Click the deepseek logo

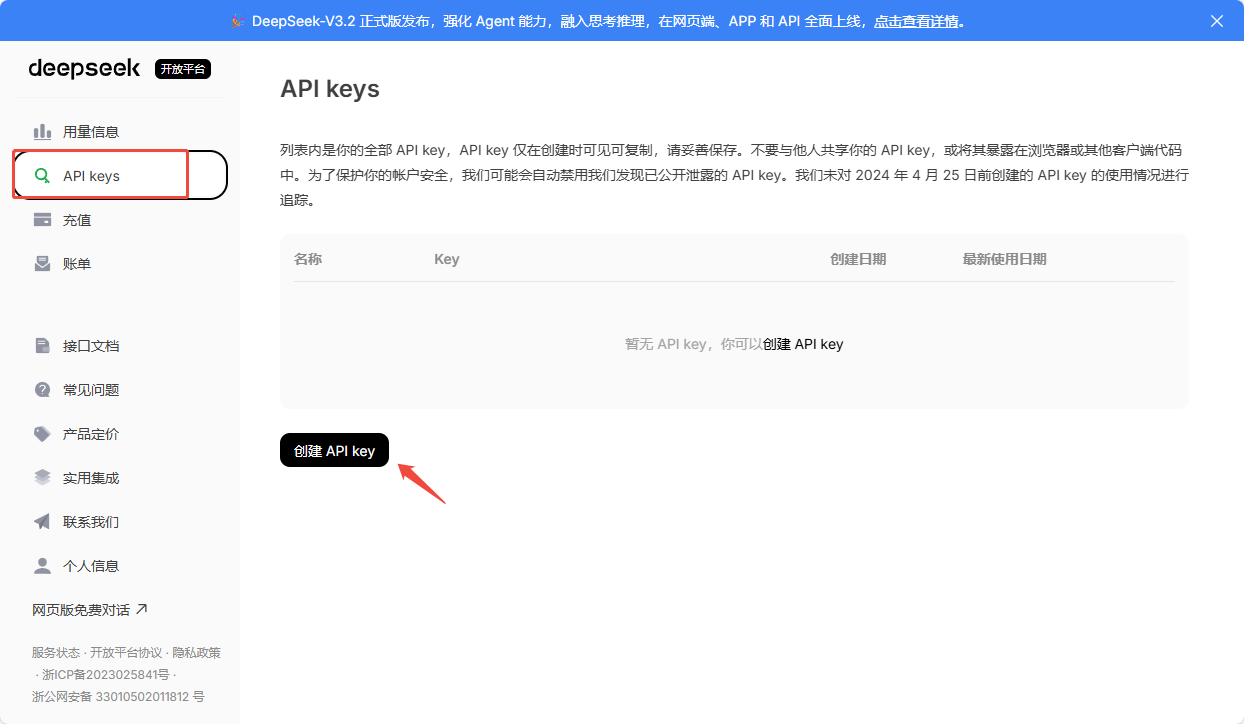tap(84, 68)
